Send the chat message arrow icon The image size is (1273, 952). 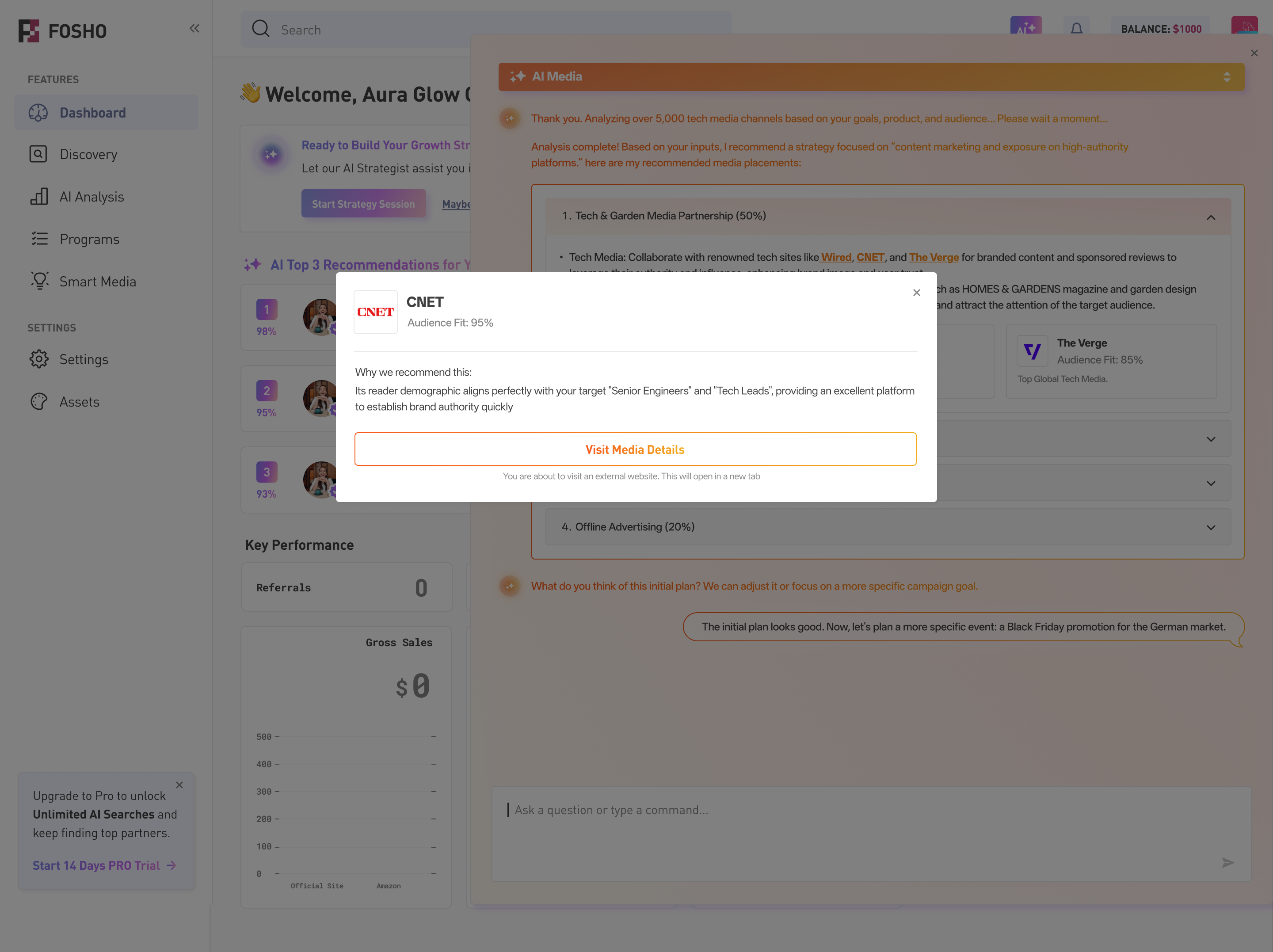(x=1227, y=862)
